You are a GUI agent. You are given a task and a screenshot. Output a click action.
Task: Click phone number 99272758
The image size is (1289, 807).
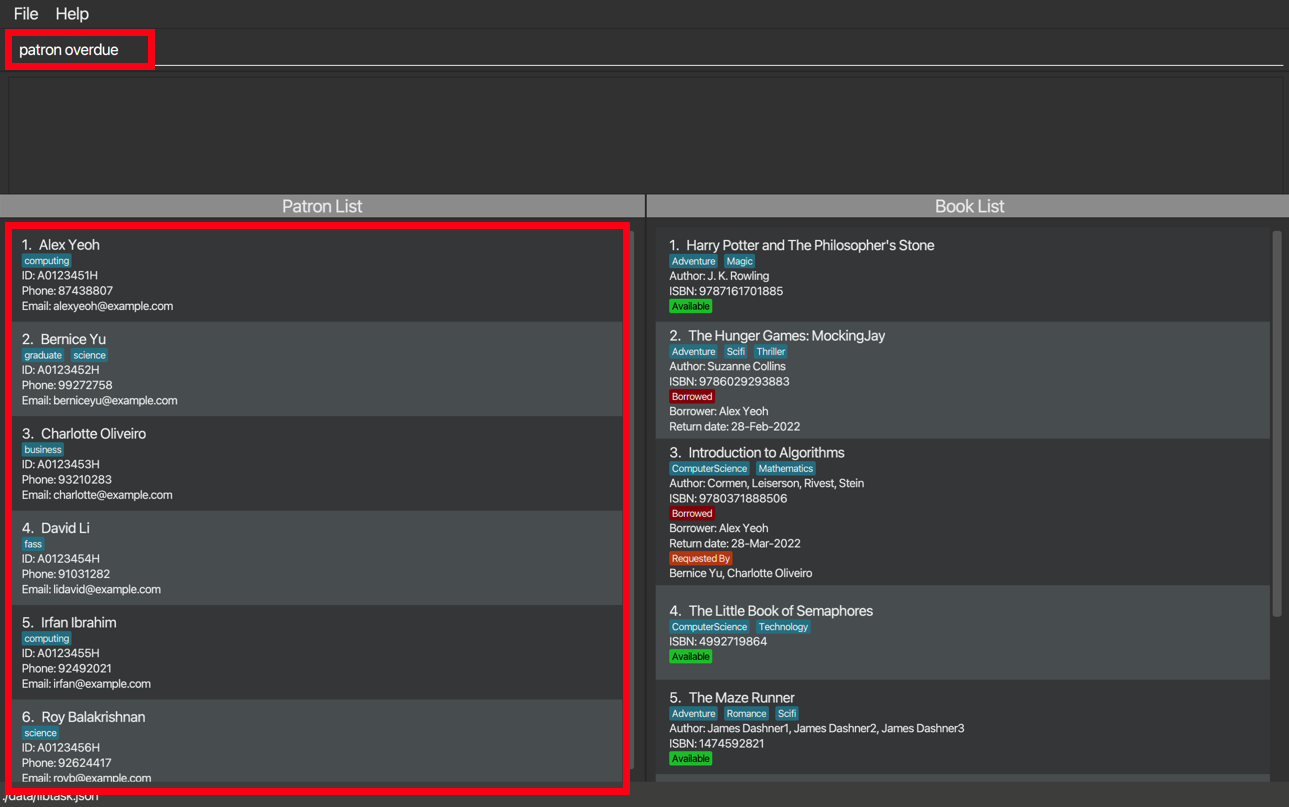point(67,385)
